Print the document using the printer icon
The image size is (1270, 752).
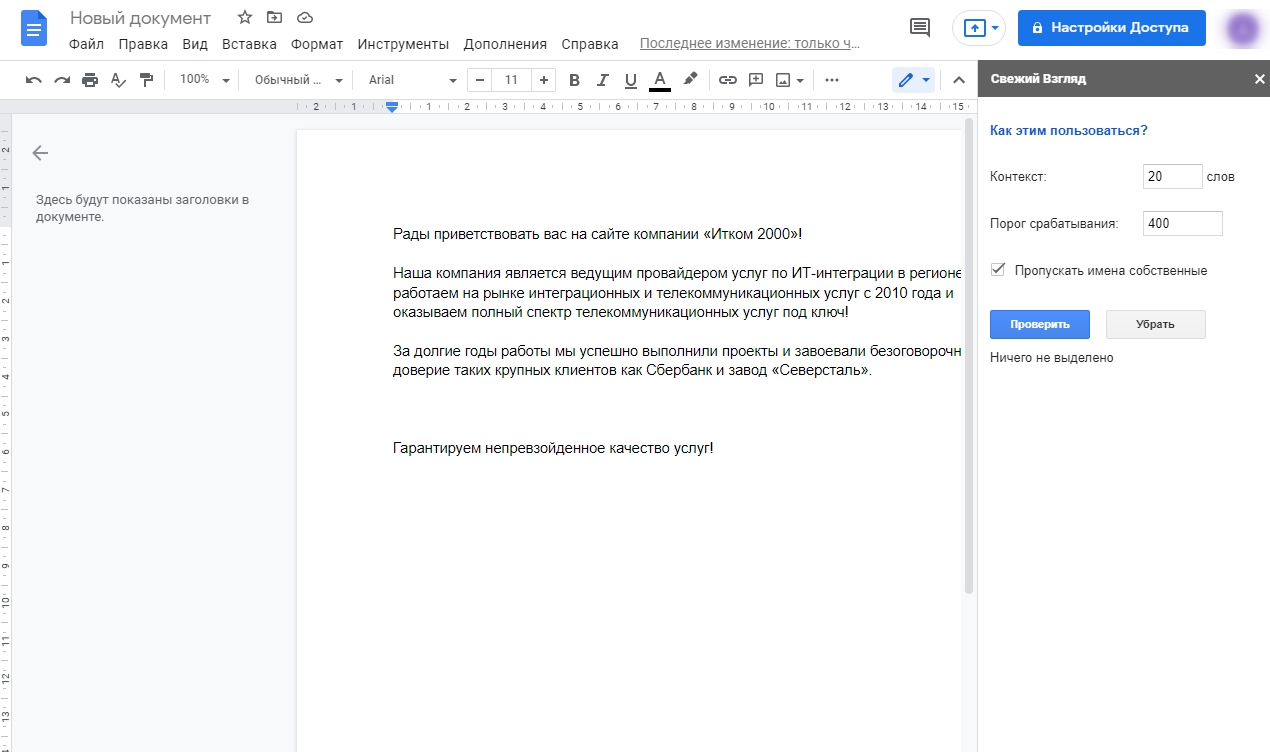[x=90, y=80]
